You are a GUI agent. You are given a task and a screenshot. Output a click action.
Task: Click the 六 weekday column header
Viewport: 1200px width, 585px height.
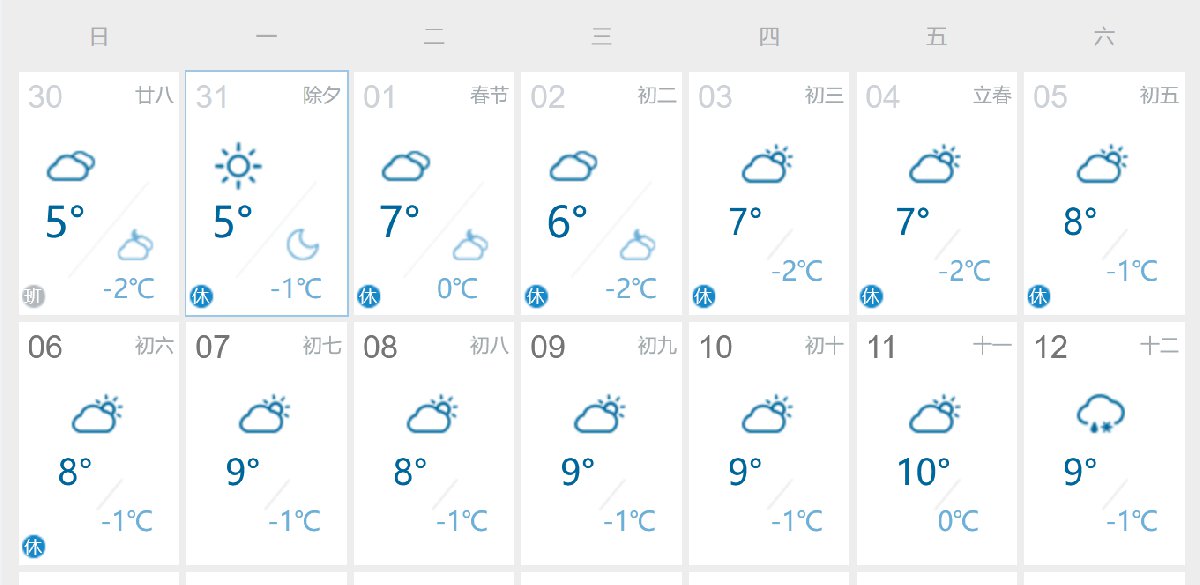click(1104, 38)
